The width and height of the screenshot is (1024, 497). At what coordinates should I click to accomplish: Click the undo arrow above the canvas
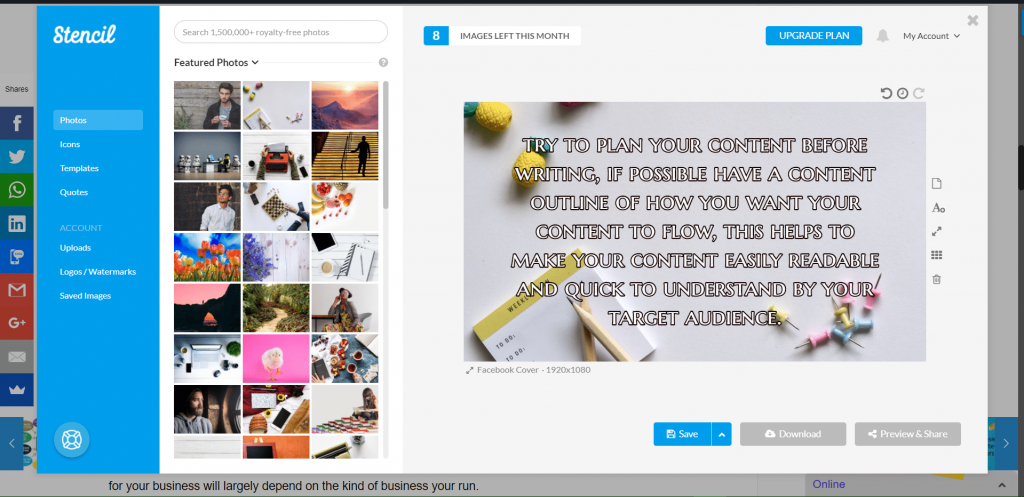[886, 93]
